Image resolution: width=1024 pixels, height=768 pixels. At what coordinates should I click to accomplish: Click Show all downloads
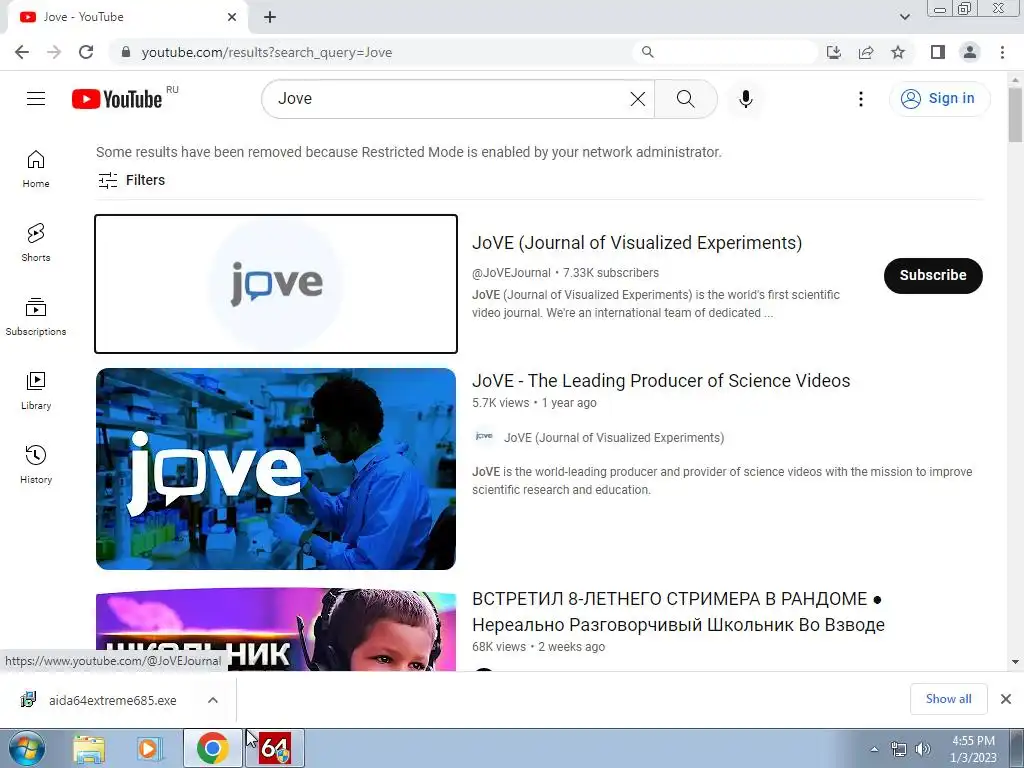(x=948, y=699)
